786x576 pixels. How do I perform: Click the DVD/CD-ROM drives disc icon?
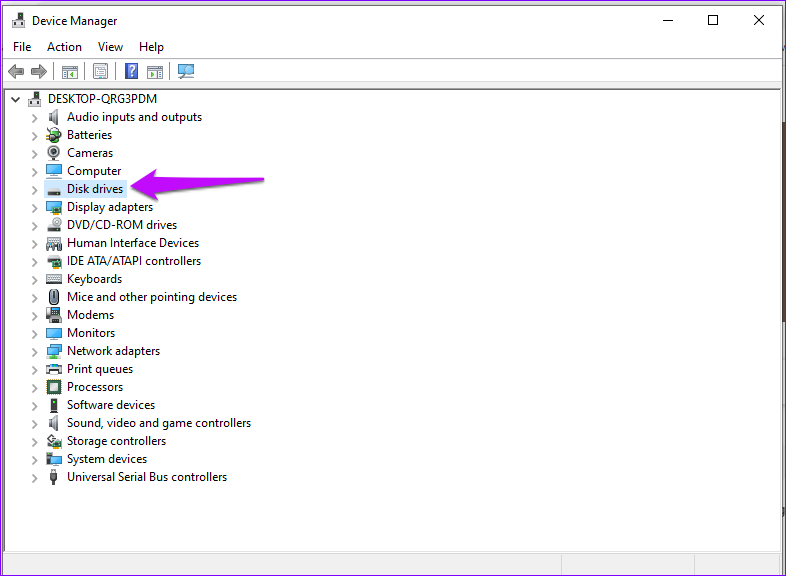coord(54,225)
